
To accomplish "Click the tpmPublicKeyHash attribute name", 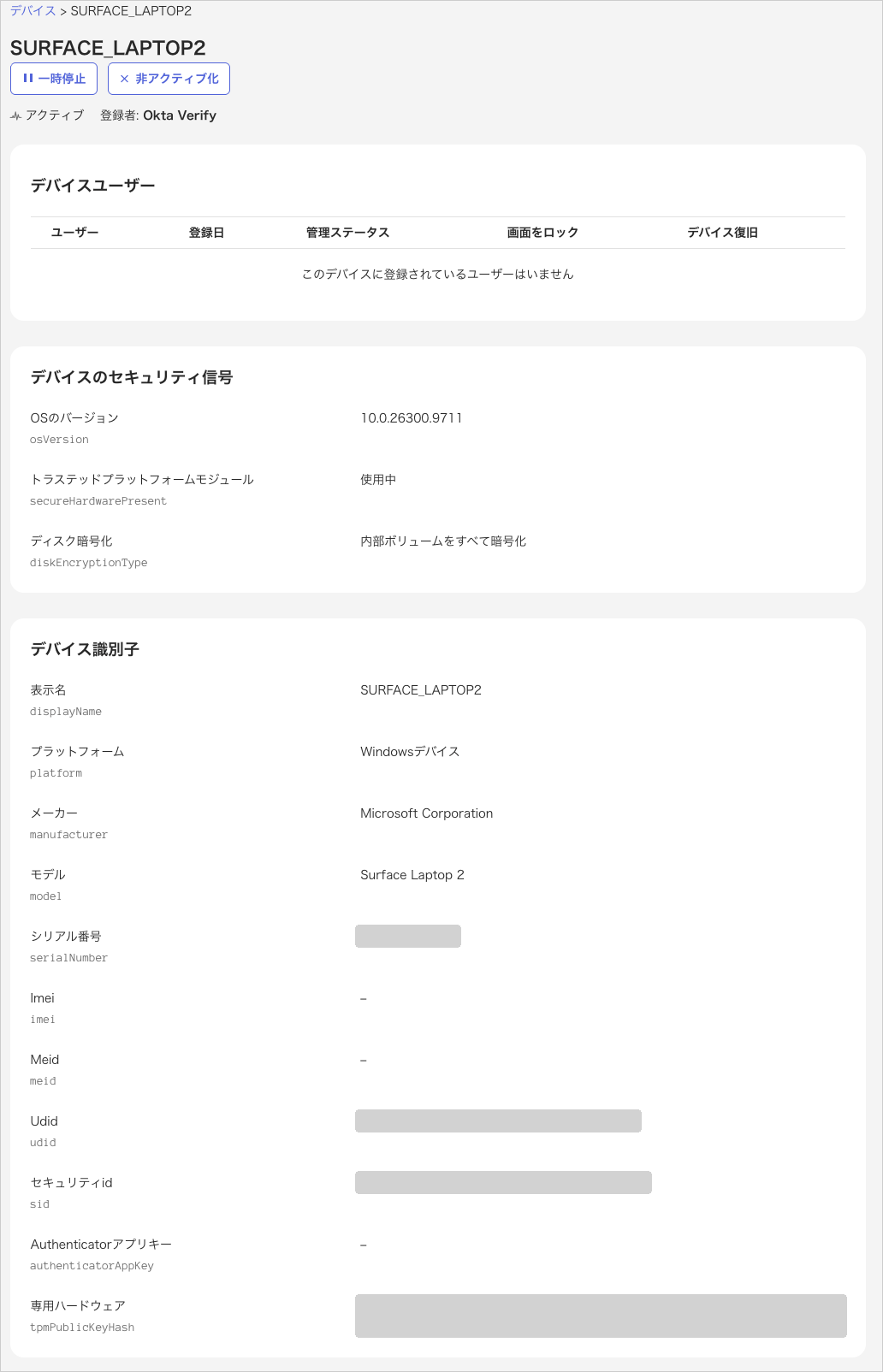I will (x=82, y=1328).
